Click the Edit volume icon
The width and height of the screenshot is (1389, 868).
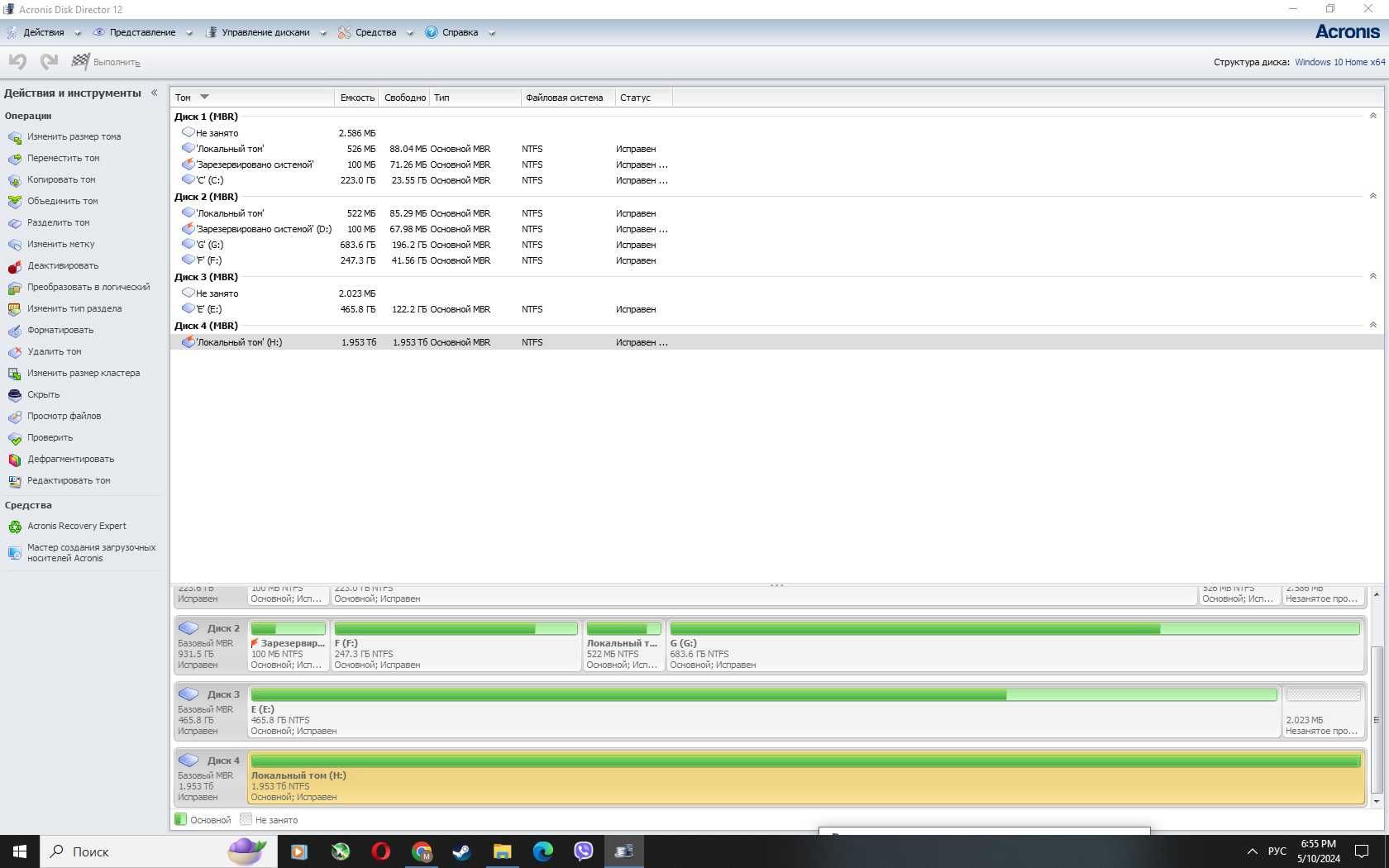(14, 481)
